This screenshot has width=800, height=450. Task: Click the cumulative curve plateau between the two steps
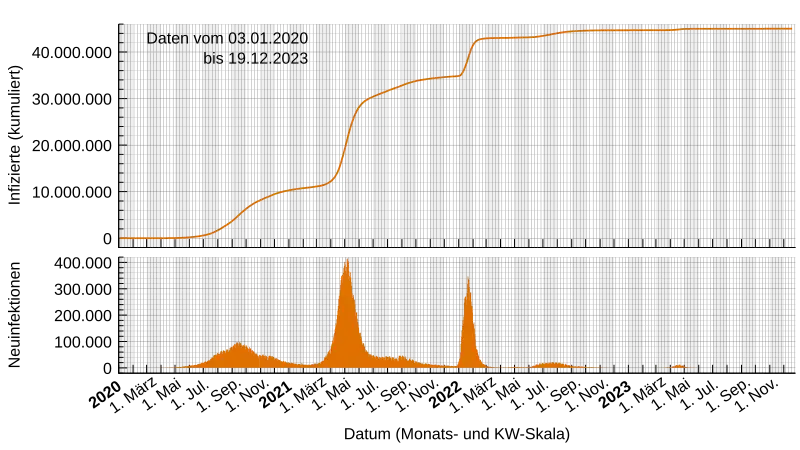coord(420,80)
